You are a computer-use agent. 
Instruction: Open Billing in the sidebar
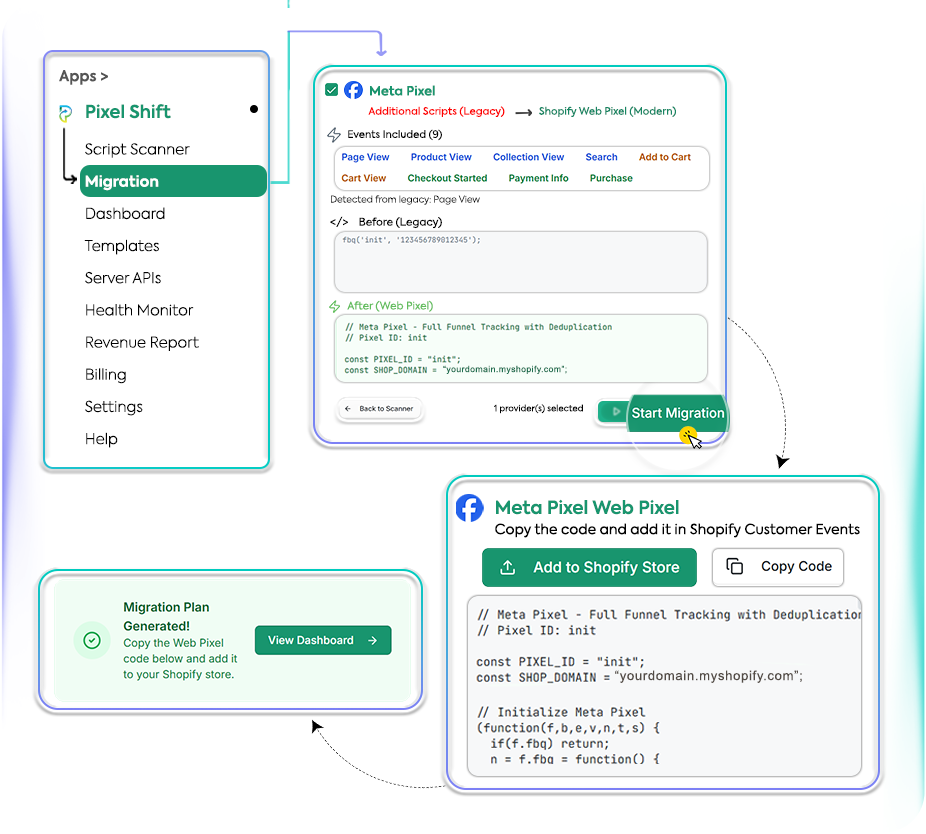[x=106, y=374]
